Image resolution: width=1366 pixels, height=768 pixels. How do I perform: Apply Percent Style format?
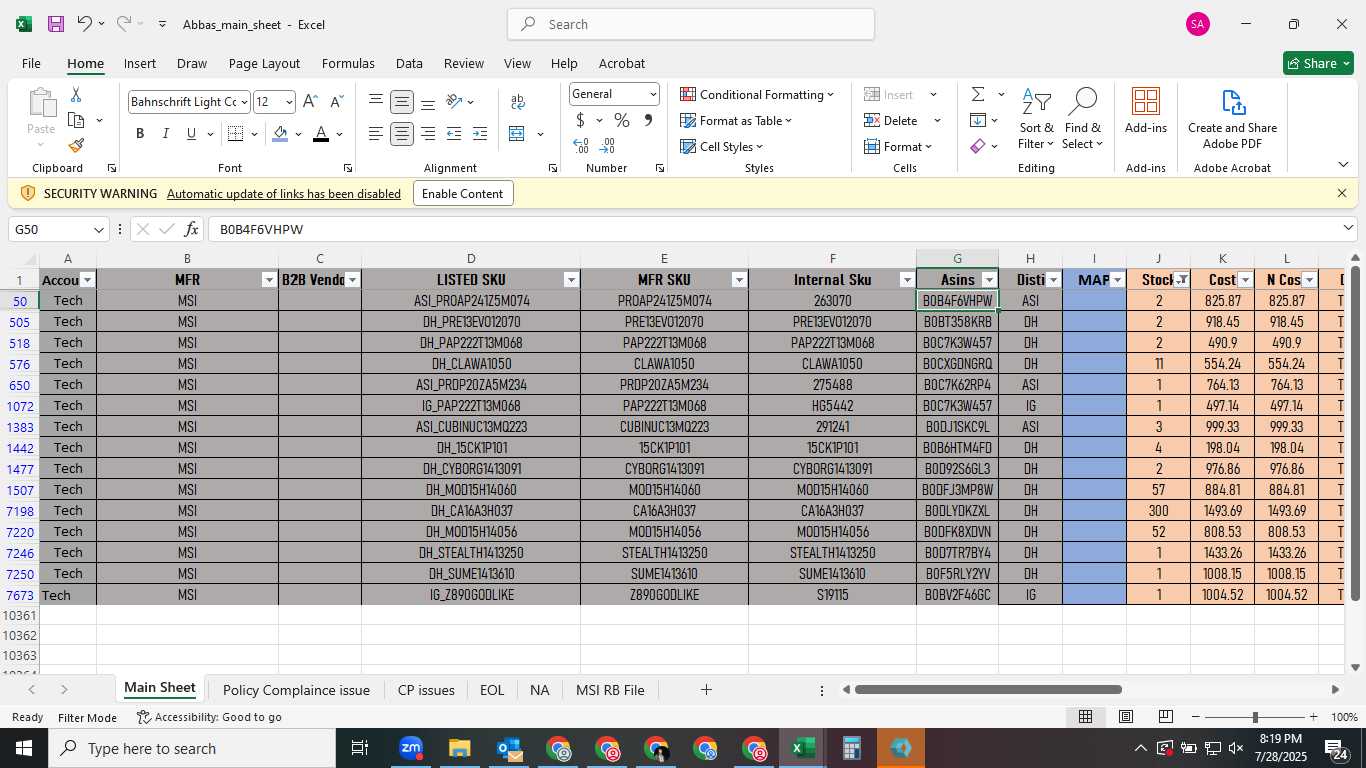coord(622,120)
